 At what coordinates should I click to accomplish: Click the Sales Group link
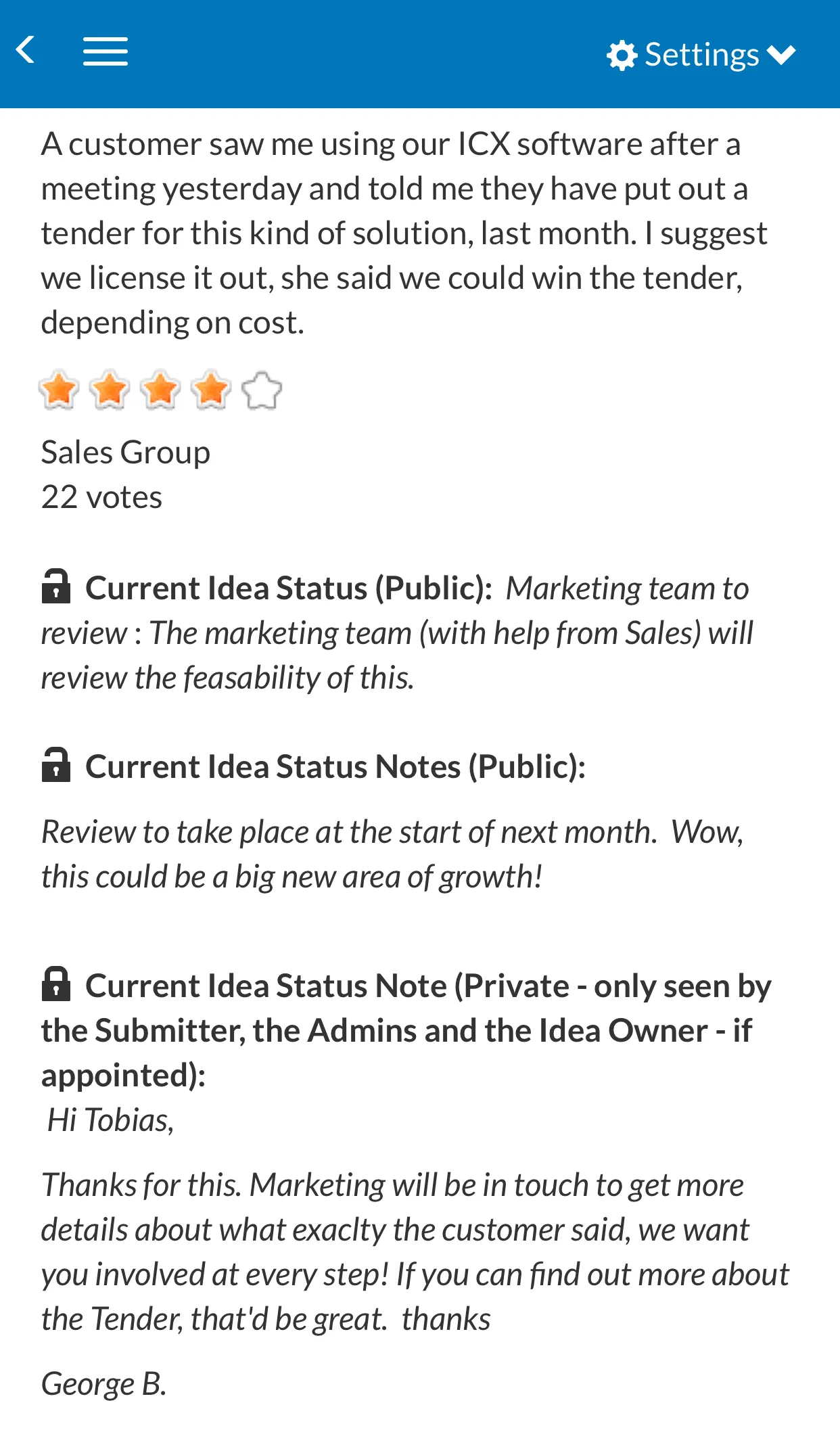click(125, 451)
